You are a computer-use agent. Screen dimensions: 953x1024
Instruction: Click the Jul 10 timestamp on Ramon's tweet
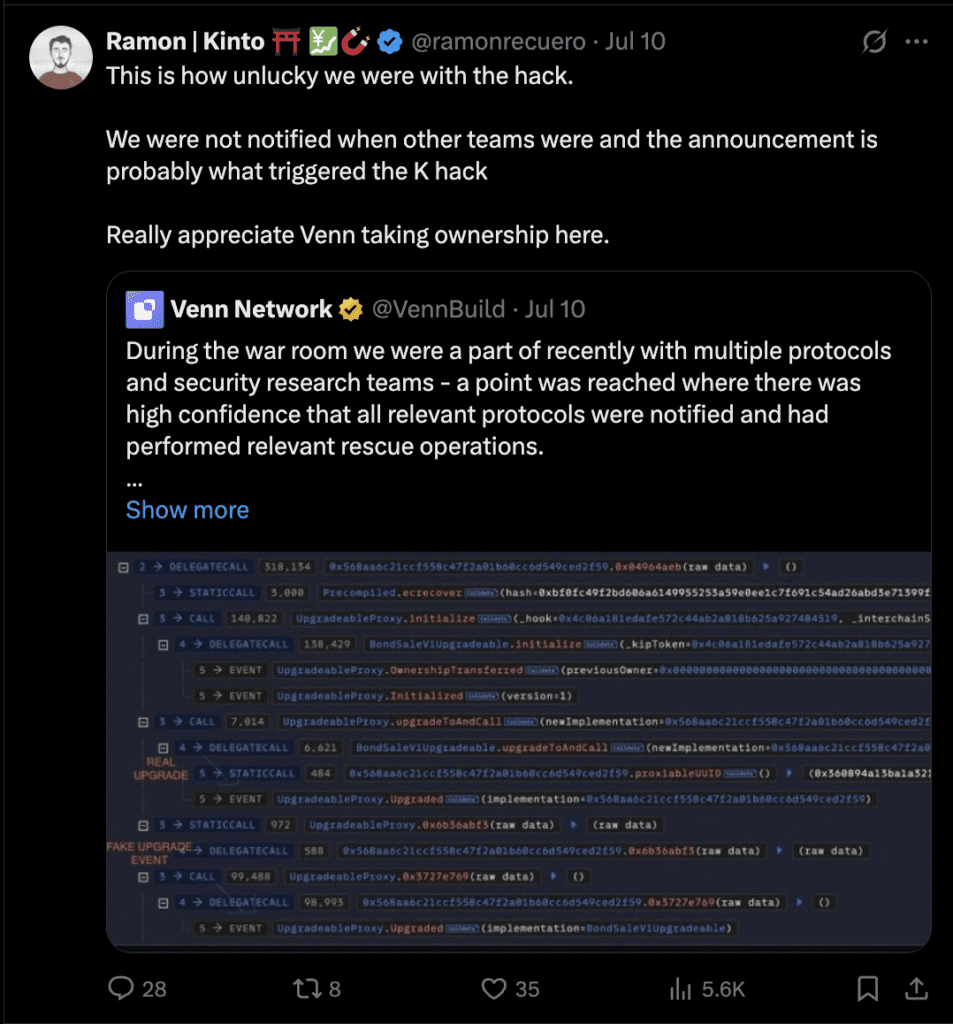636,42
